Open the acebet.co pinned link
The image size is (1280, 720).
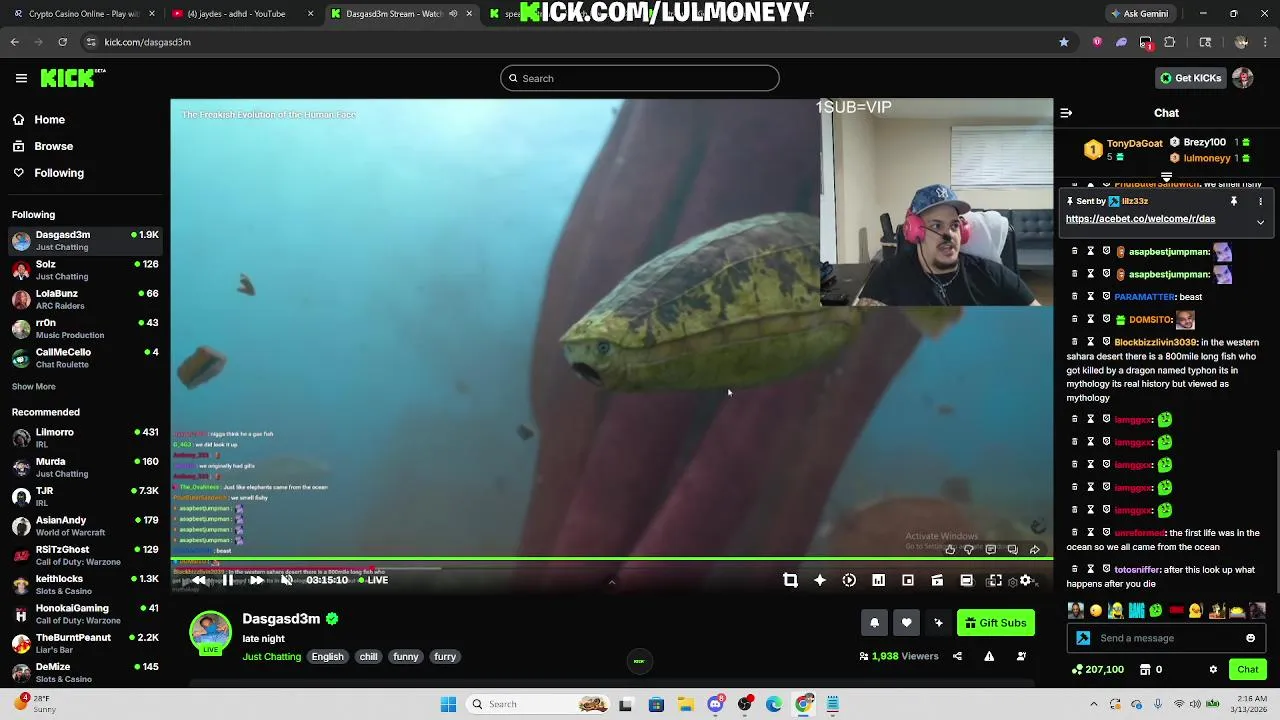1140,219
